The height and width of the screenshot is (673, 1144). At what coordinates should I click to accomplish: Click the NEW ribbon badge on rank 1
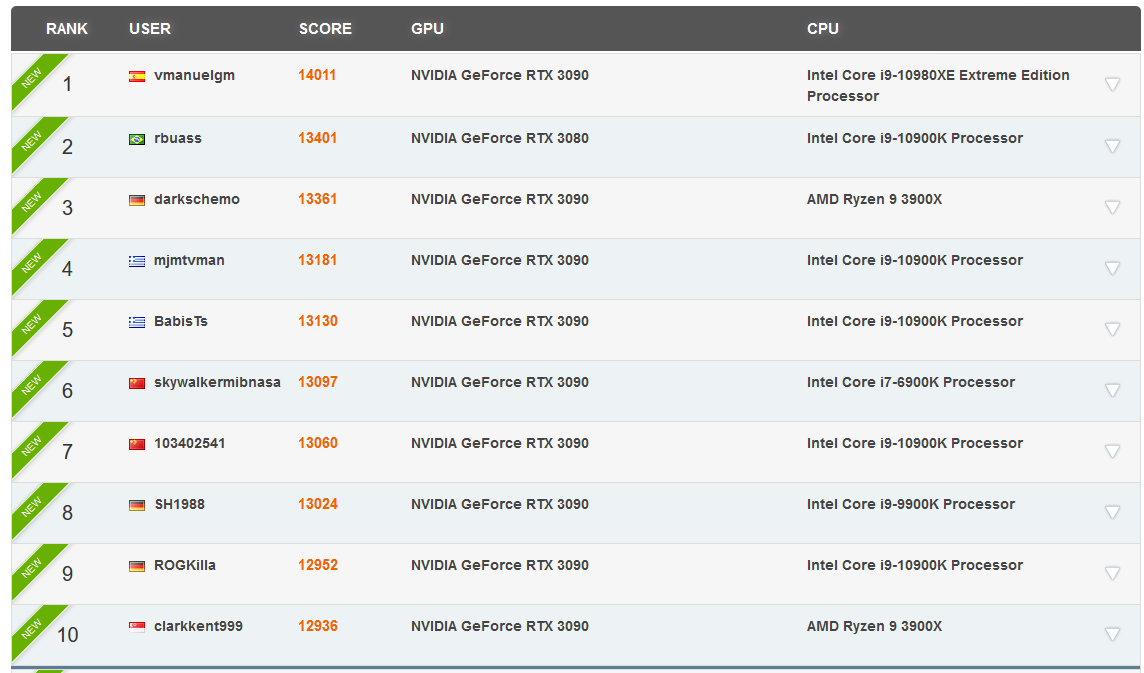point(33,77)
